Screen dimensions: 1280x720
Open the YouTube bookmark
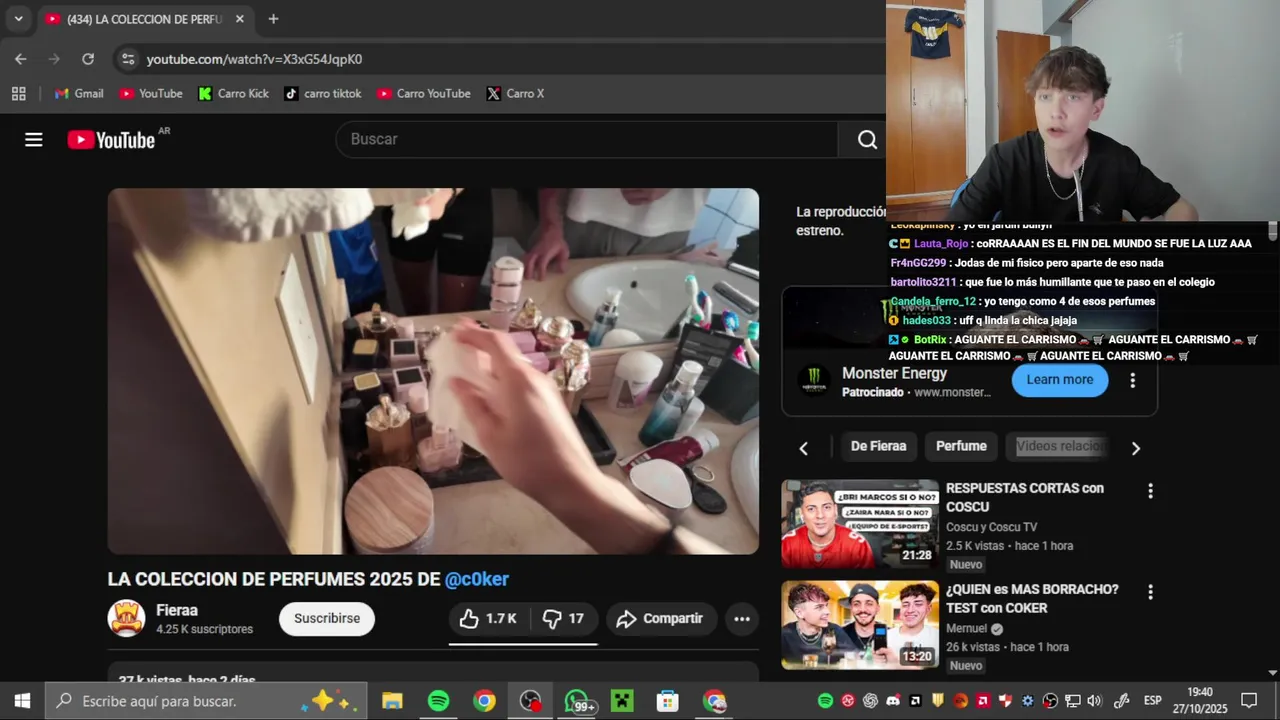pos(151,93)
